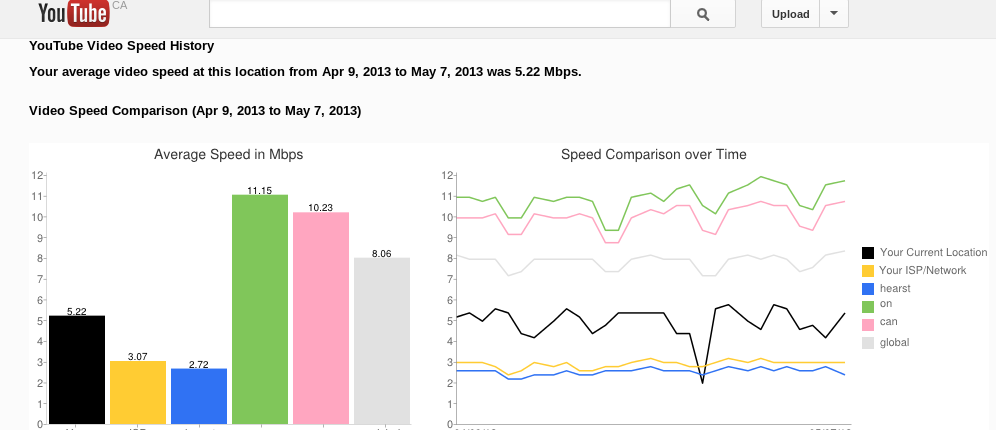
Task: Click the green on legend swatch
Action: point(868,307)
